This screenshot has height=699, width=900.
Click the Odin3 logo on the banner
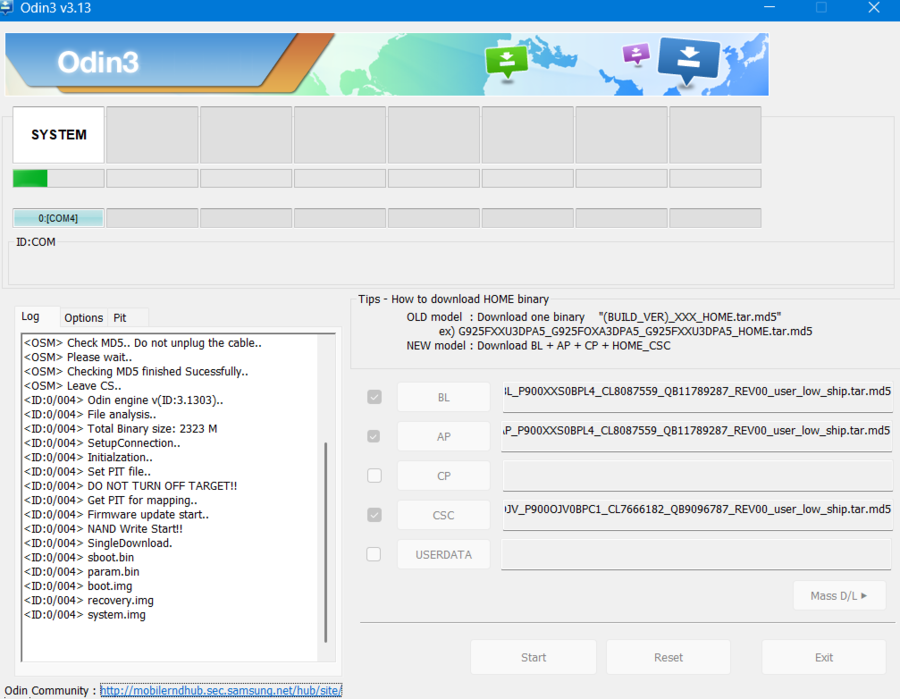[x=98, y=62]
